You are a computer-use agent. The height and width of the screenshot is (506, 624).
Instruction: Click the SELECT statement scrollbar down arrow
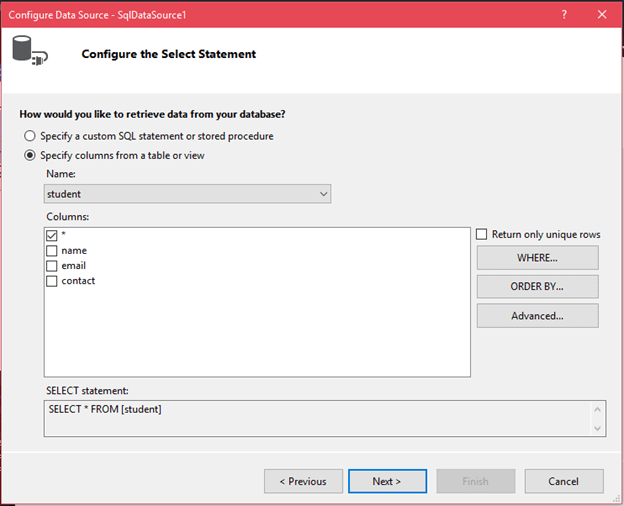click(598, 428)
